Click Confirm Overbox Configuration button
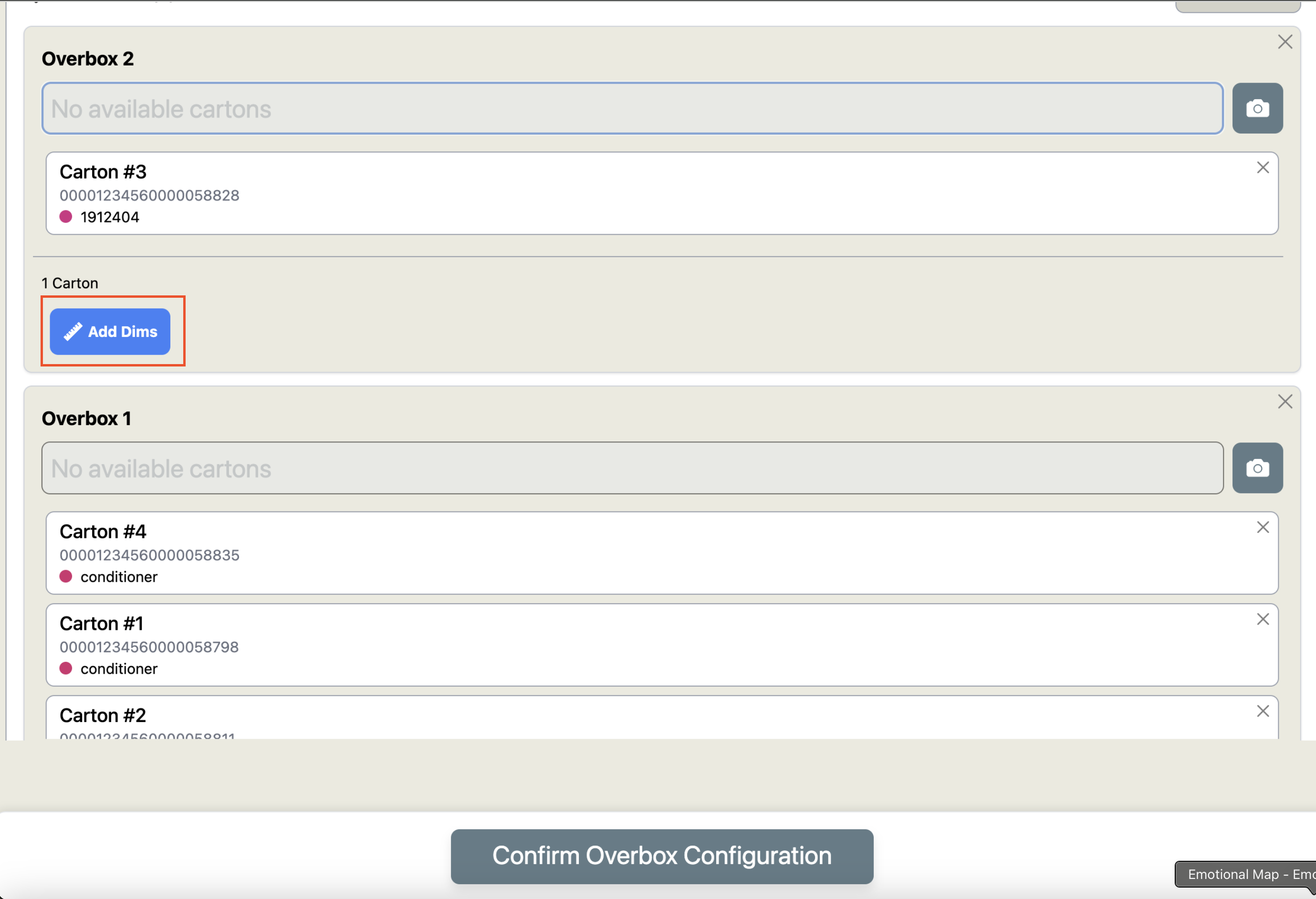The image size is (1316, 899). coord(662,857)
